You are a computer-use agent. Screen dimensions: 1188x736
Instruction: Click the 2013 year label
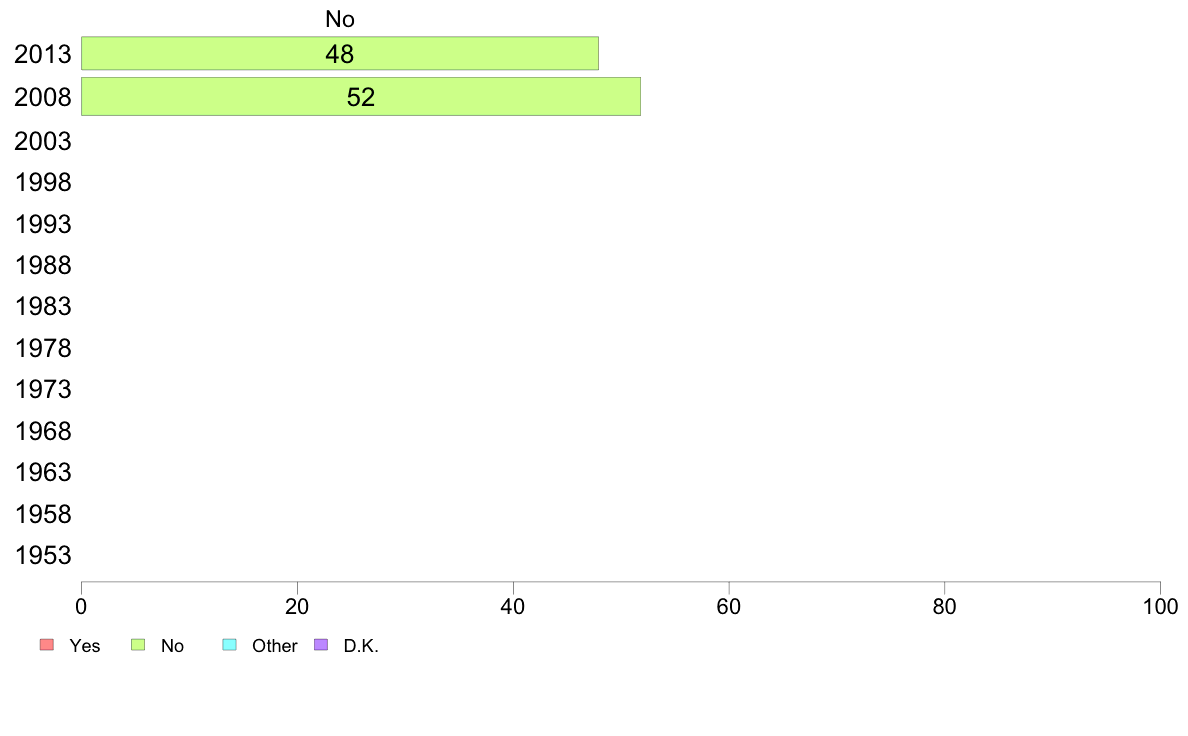(43, 55)
